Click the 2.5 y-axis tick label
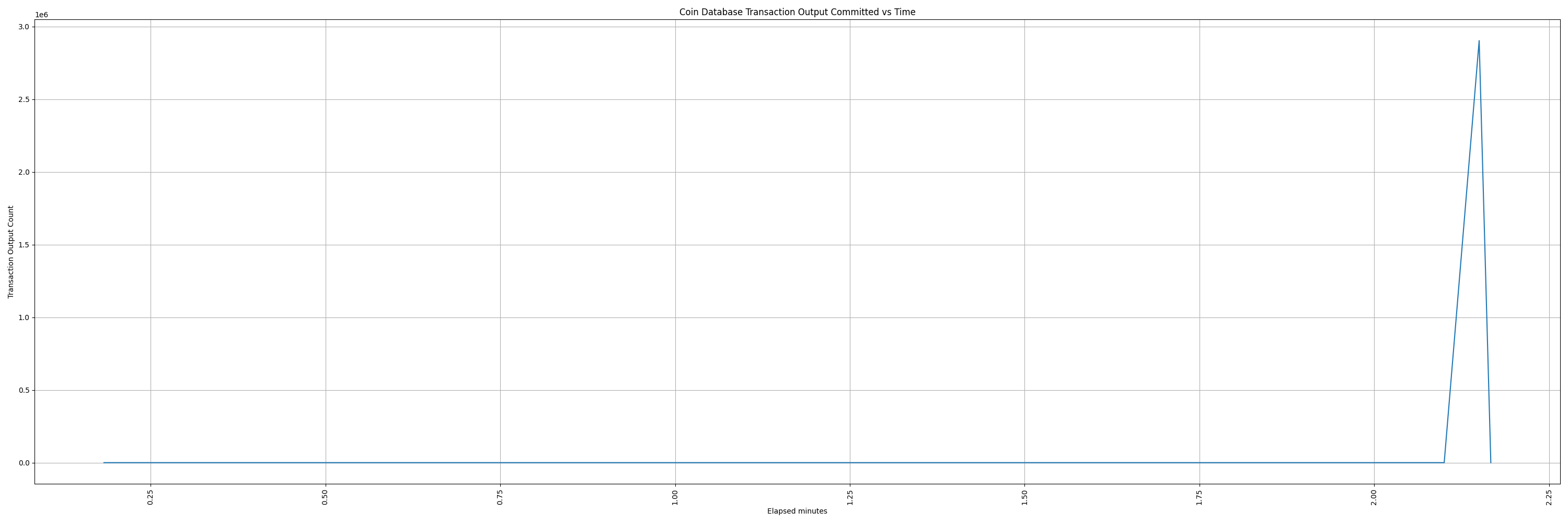 point(25,100)
